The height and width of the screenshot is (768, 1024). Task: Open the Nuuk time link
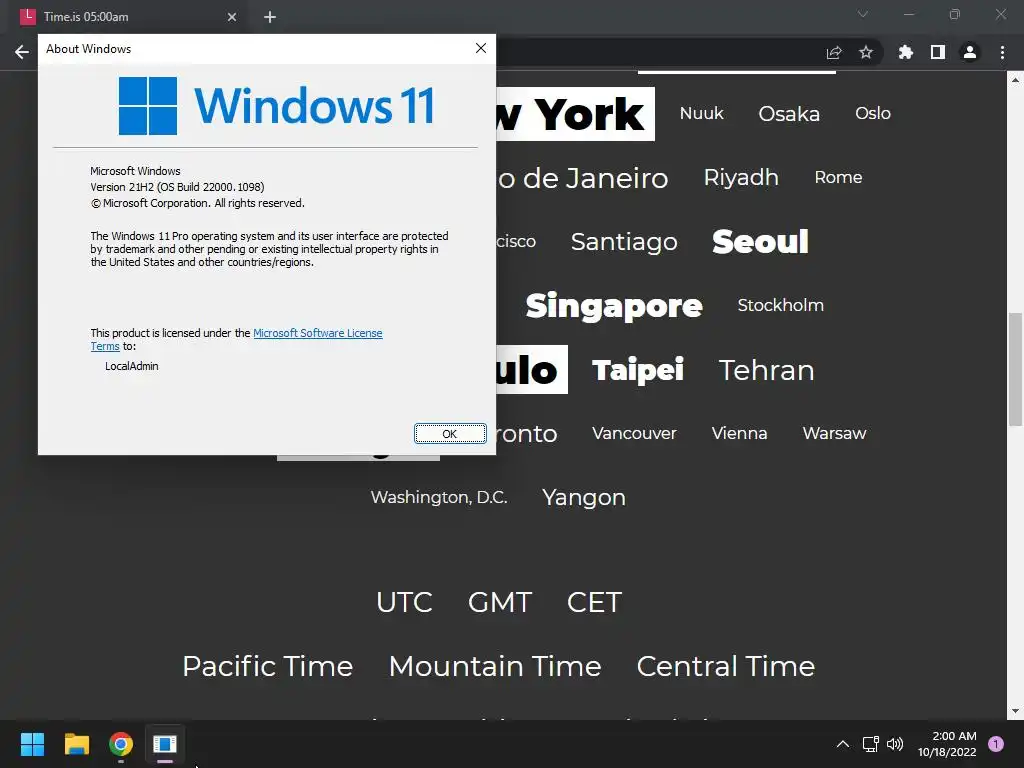(701, 114)
